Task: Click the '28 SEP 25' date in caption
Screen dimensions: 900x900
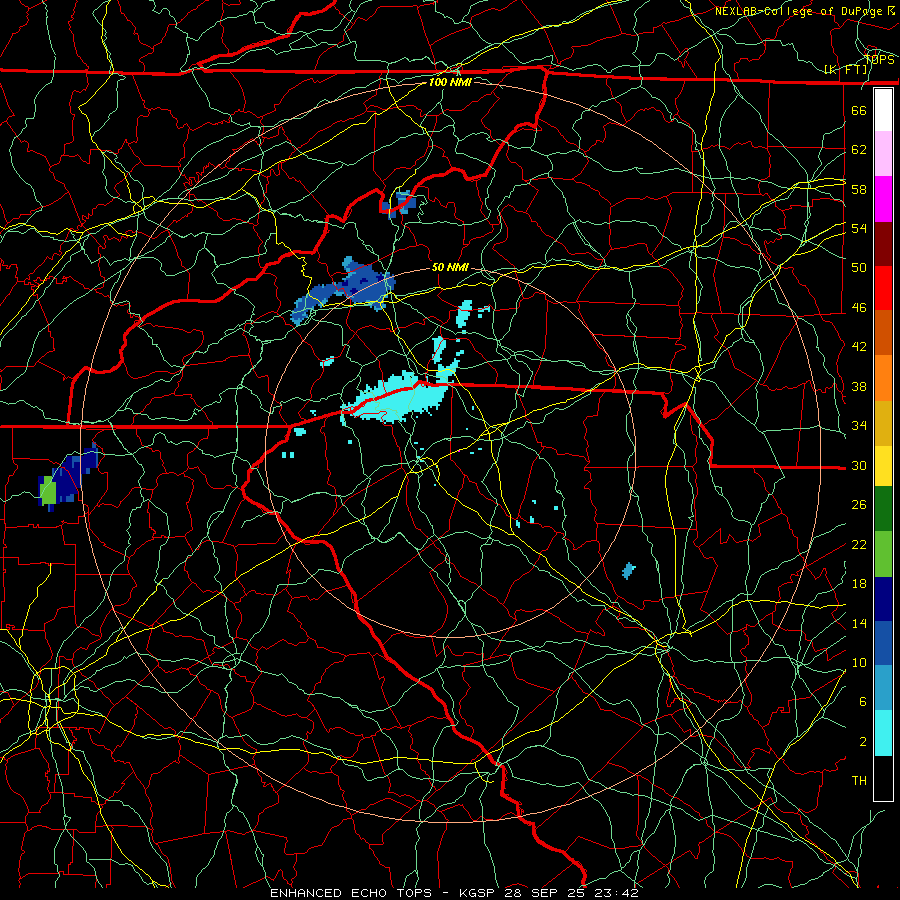Action: pyautogui.click(x=546, y=893)
